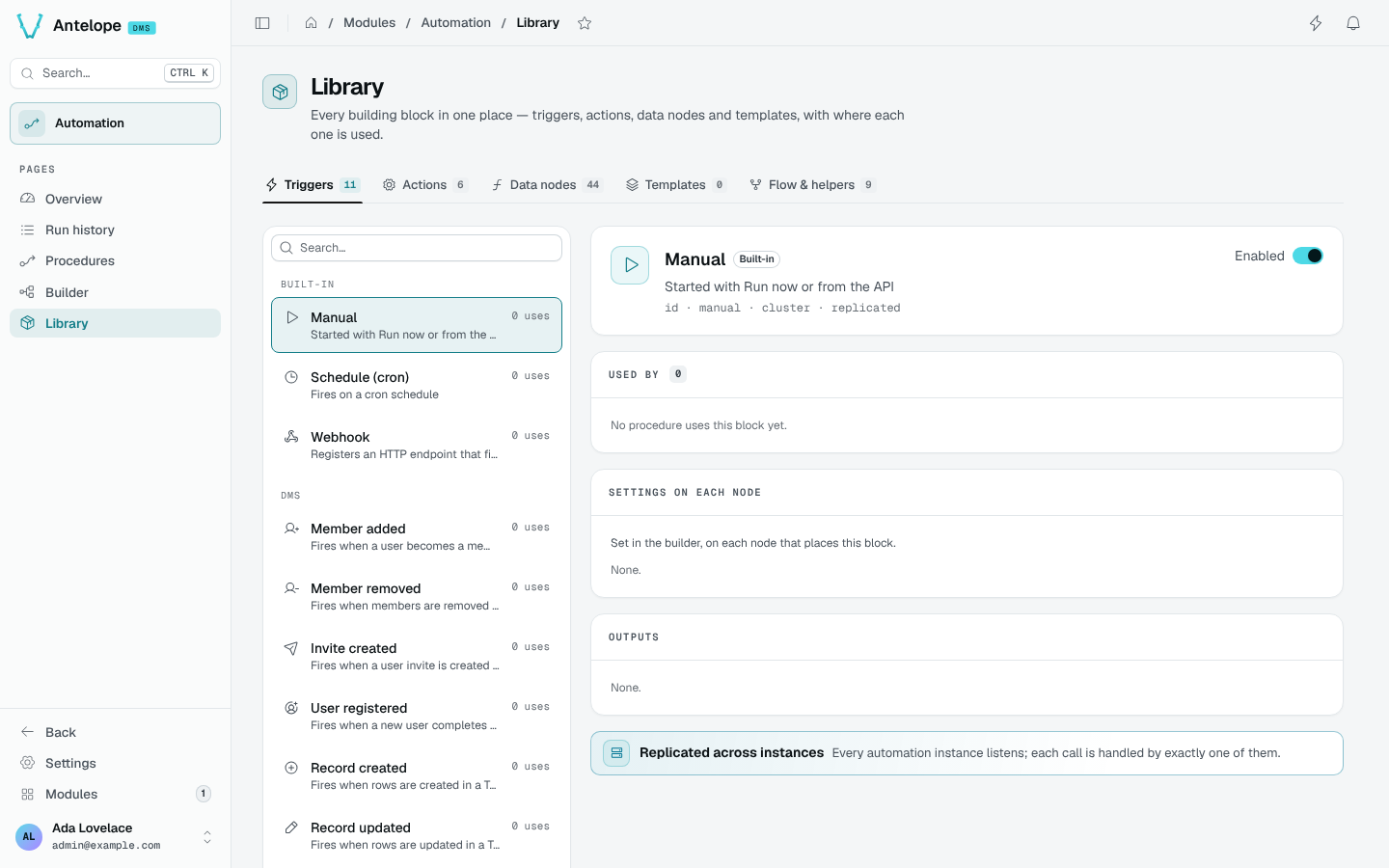Select the User registered trigger

point(417,716)
